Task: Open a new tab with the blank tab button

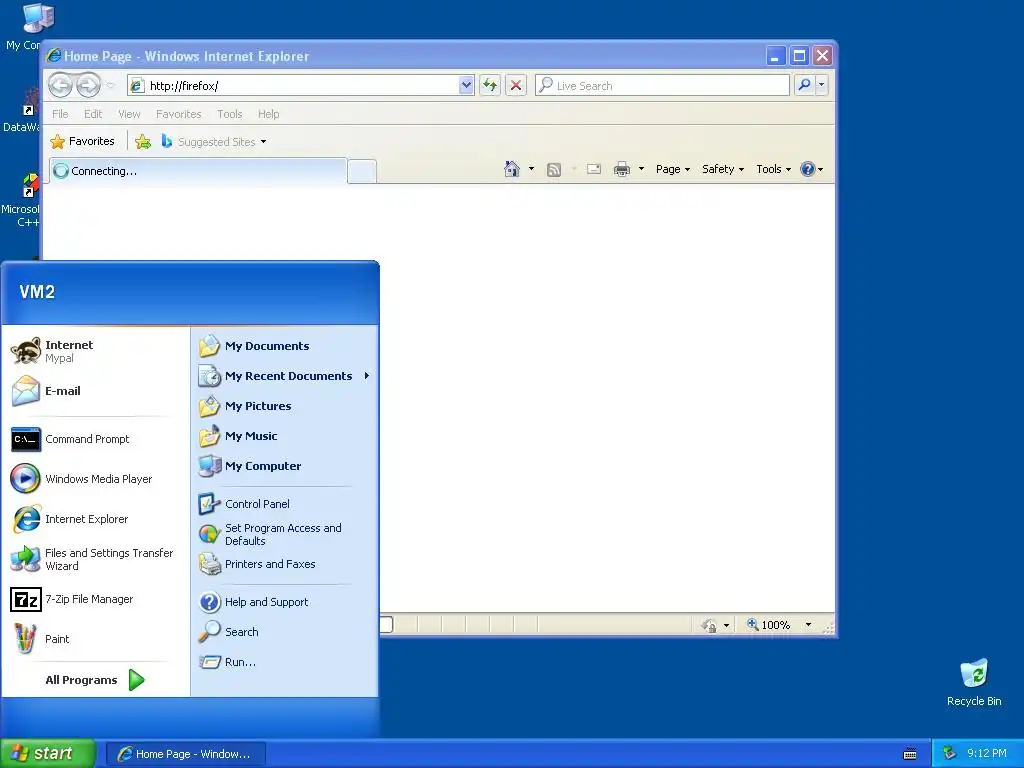Action: click(362, 172)
